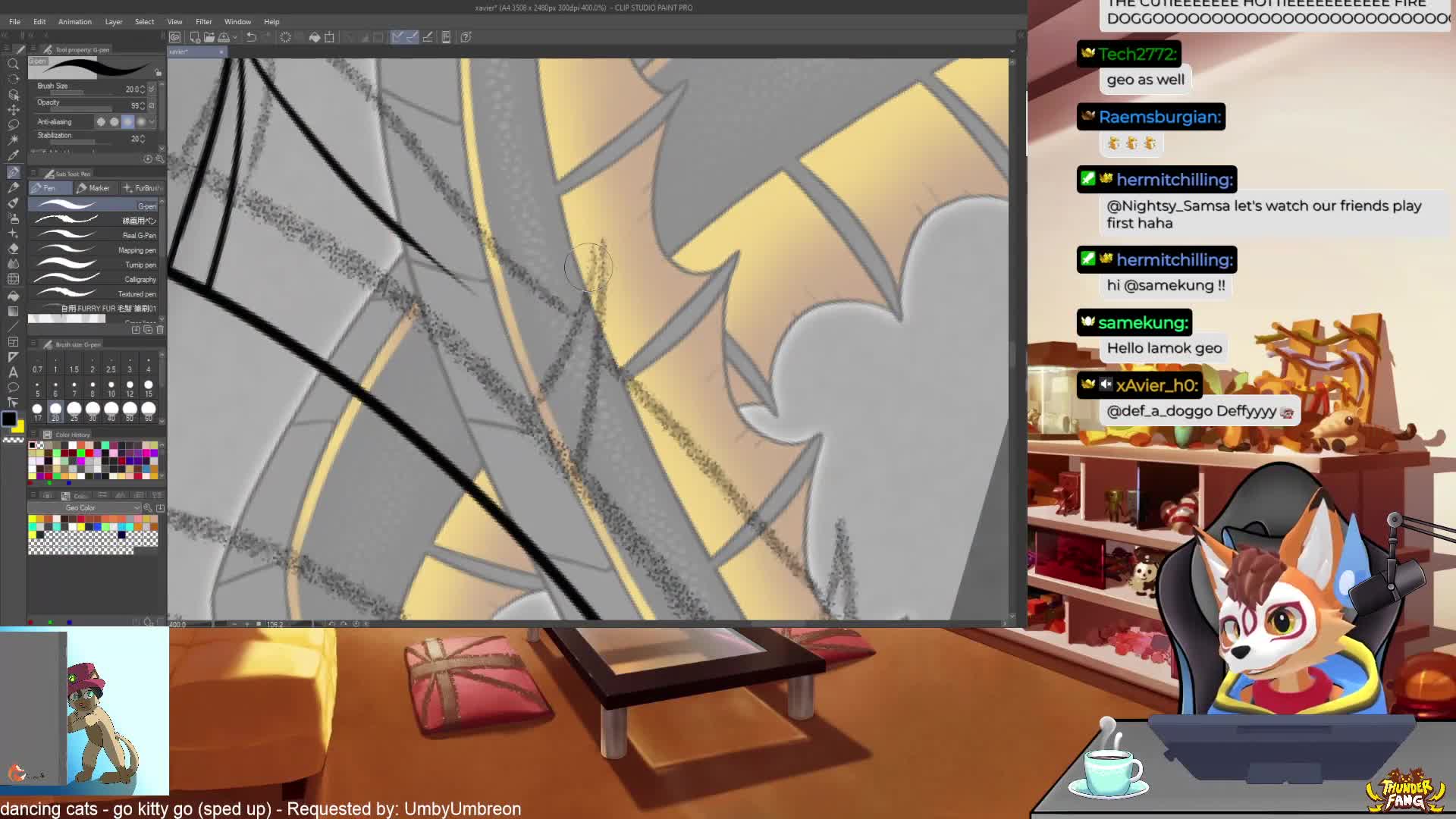This screenshot has width=1456, height=819.
Task: Close the xavier canvas tab
Action: point(221,52)
